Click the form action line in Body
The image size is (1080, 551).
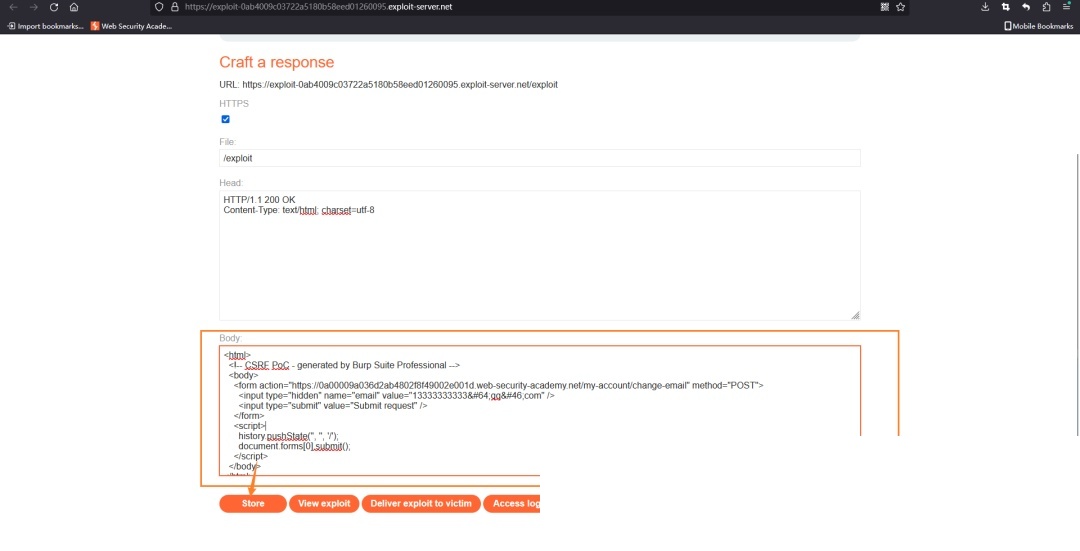click(499, 386)
